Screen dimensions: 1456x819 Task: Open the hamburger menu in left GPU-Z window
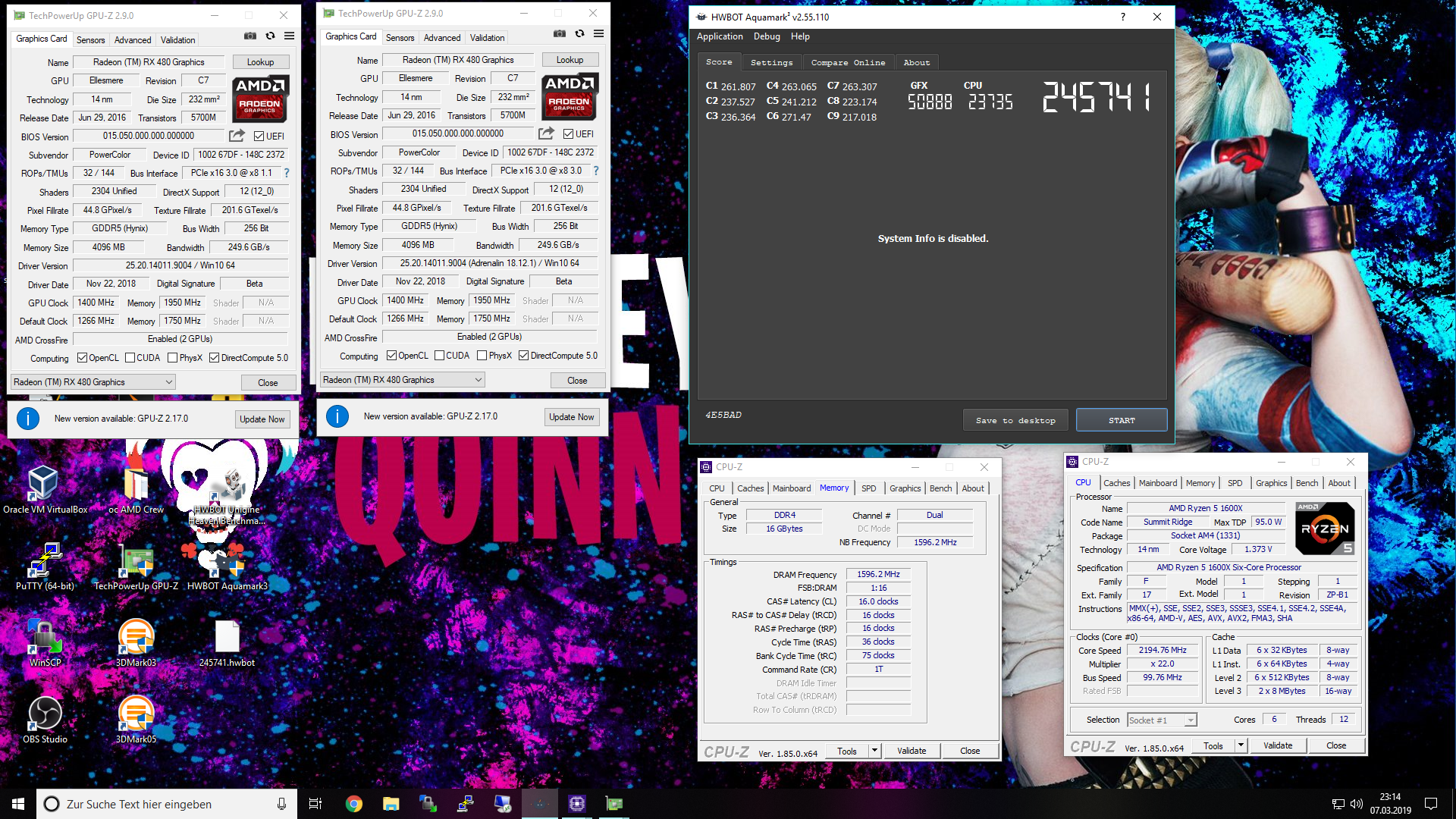pos(290,36)
